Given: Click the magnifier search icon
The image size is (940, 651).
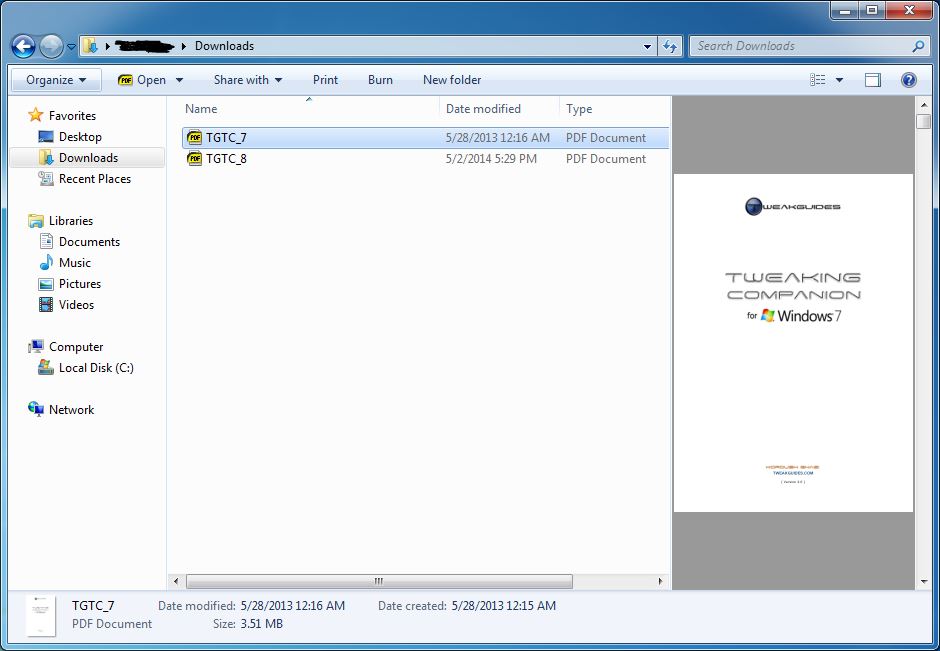Looking at the screenshot, I should 918,46.
